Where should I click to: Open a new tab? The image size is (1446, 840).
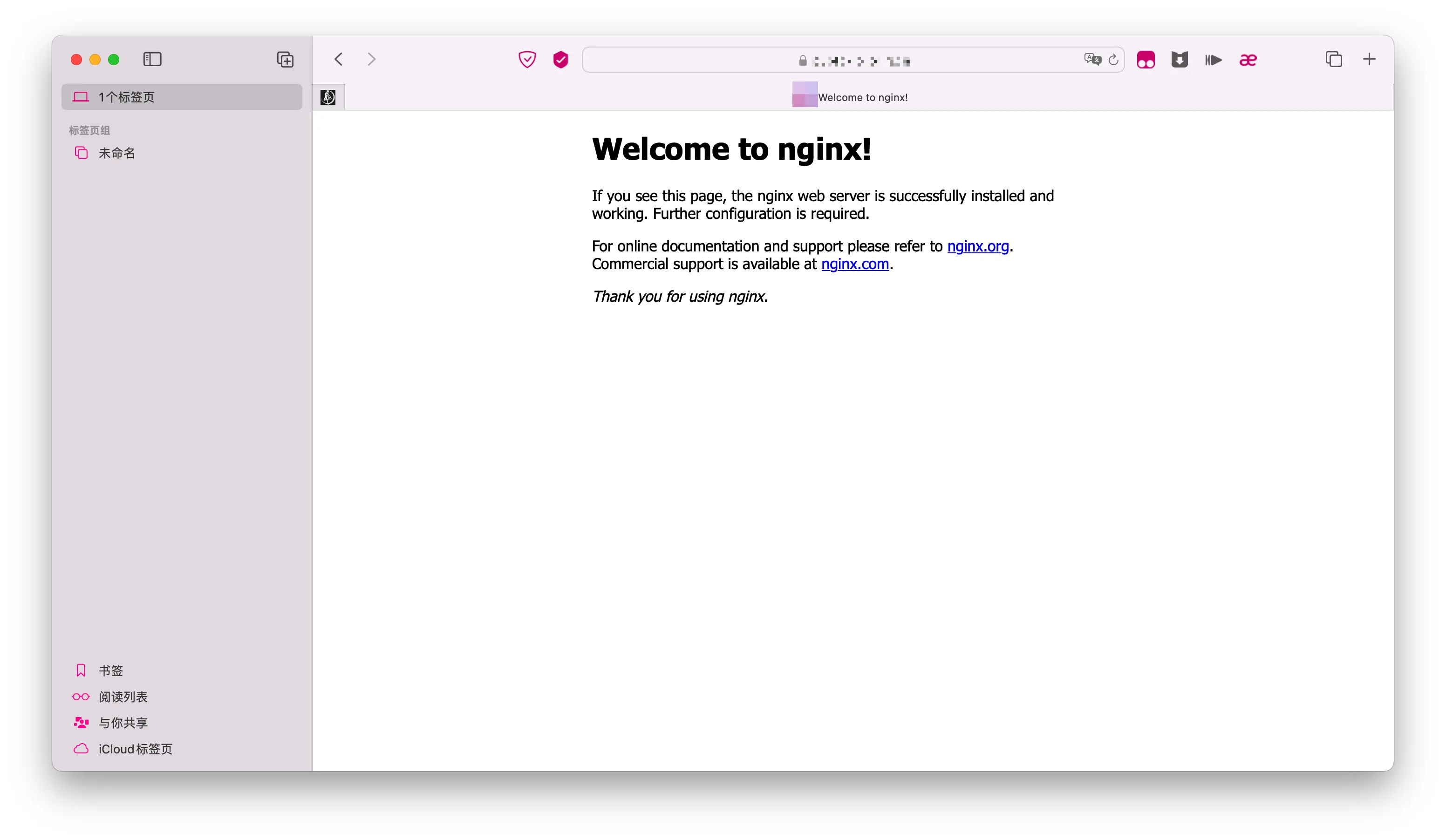pyautogui.click(x=1369, y=59)
